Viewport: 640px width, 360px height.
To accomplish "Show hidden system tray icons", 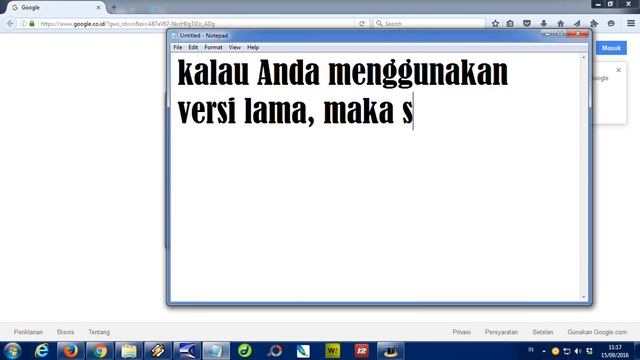I will coord(544,351).
